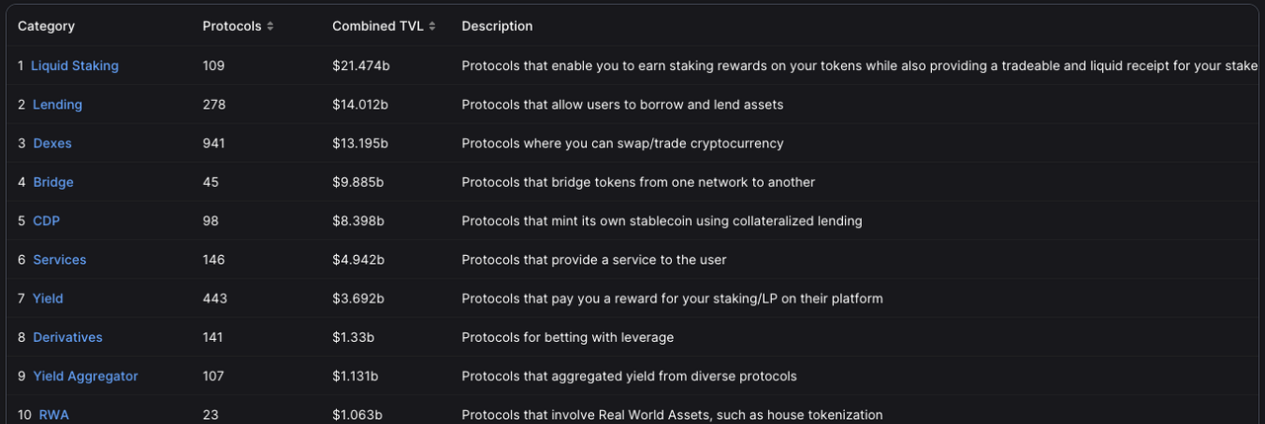This screenshot has height=424, width=1265.
Task: Click the Combined TVL header text
Action: click(377, 26)
